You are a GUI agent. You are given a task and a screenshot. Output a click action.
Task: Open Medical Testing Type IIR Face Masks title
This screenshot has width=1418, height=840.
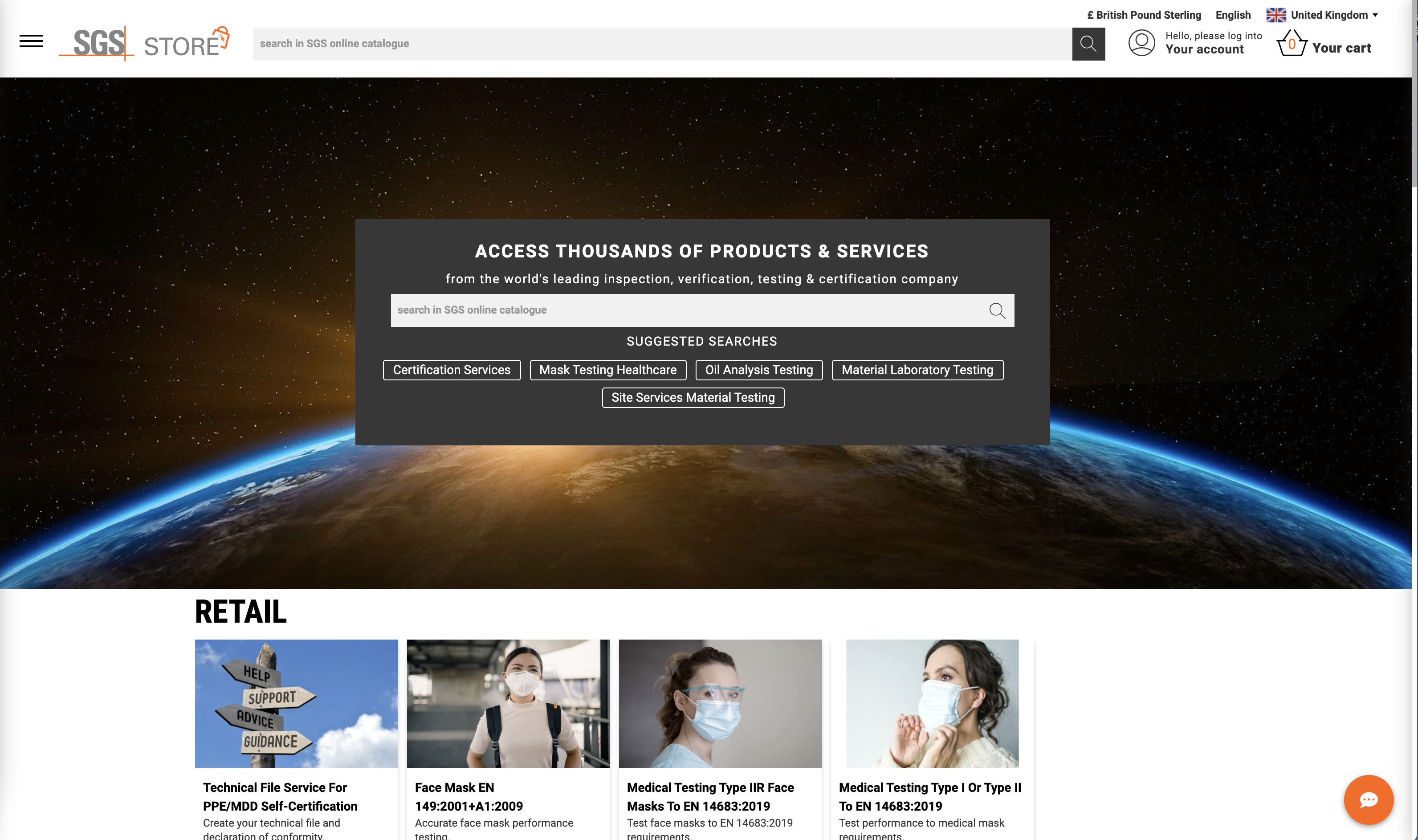[x=710, y=796]
